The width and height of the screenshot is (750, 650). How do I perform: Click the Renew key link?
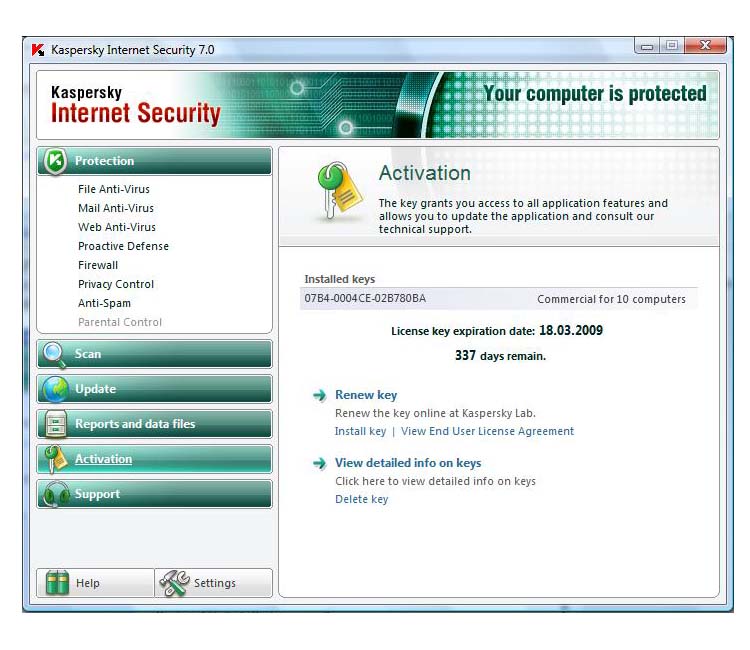pyautogui.click(x=366, y=395)
